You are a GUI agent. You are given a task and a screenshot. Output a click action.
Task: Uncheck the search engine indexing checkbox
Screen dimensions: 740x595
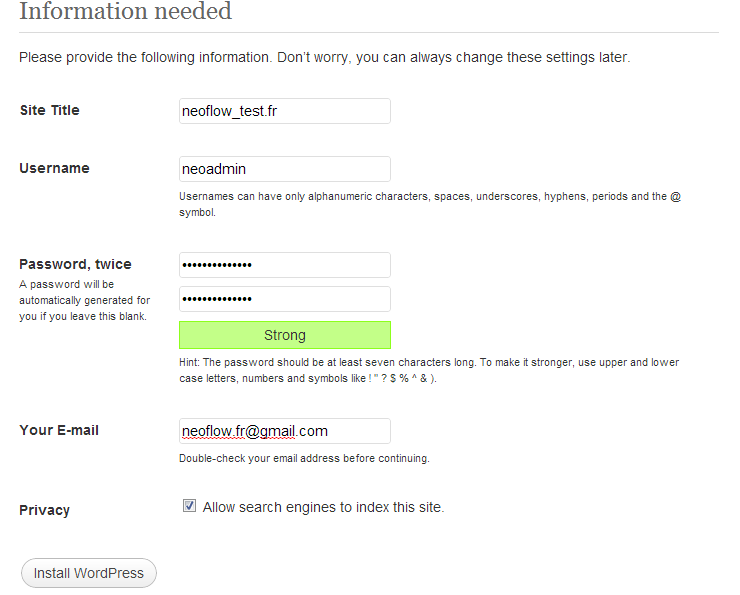(x=189, y=507)
